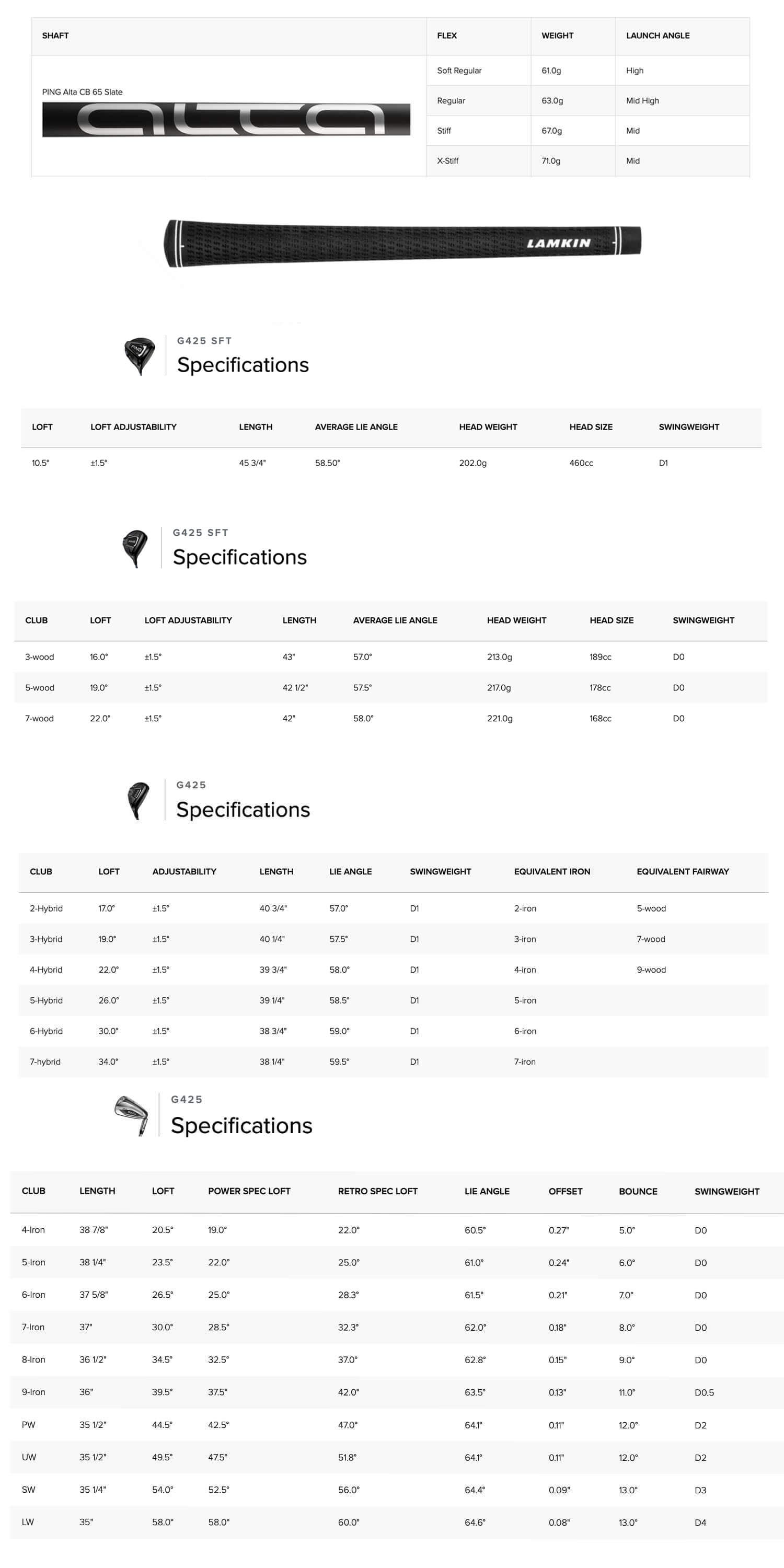Click the LW row in iron table
Screen dimensions: 784x1568
click(x=392, y=1521)
